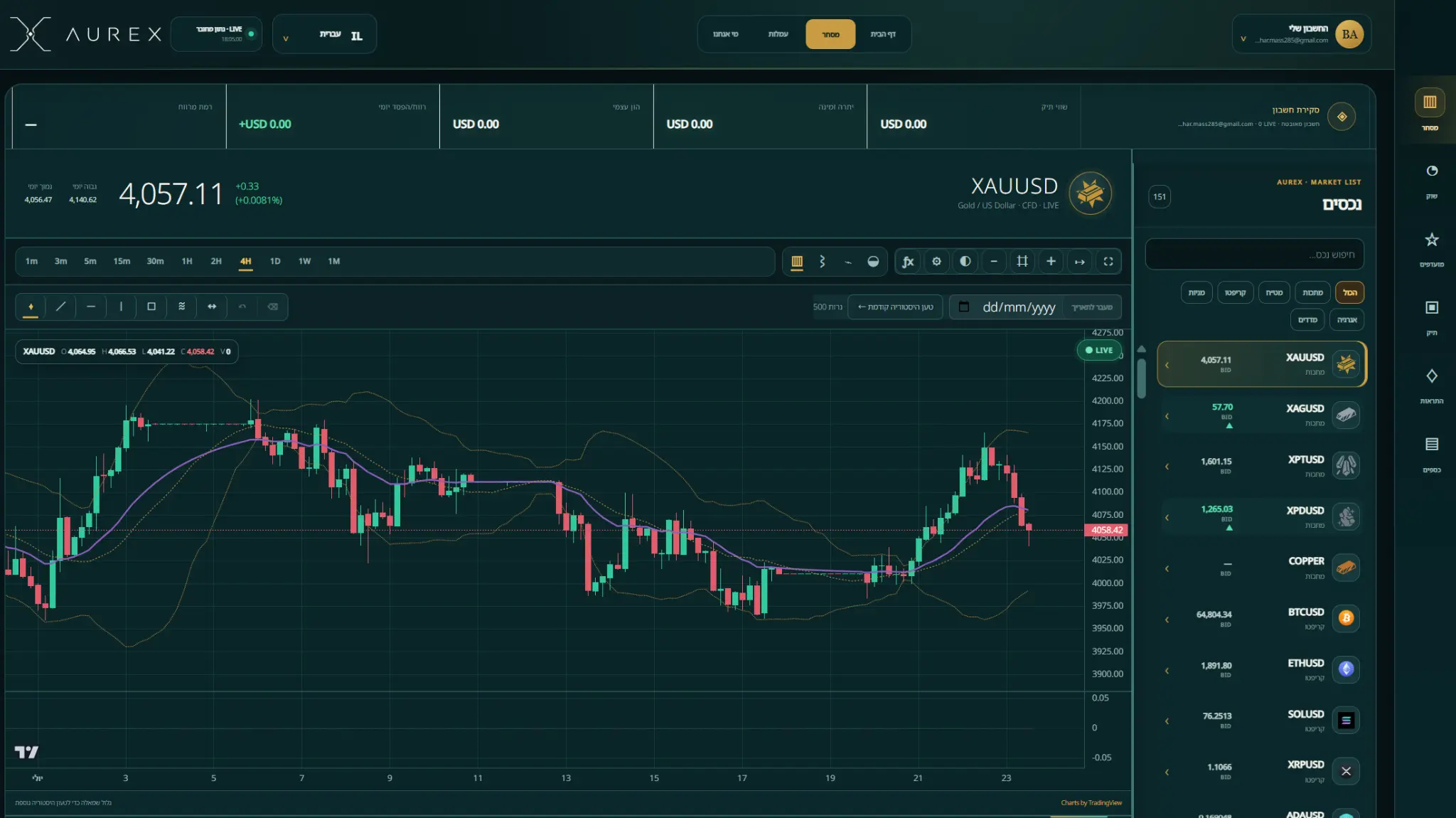Open the מי אנחנו top navigation tab
Viewport: 1456px width, 818px height.
[726, 34]
